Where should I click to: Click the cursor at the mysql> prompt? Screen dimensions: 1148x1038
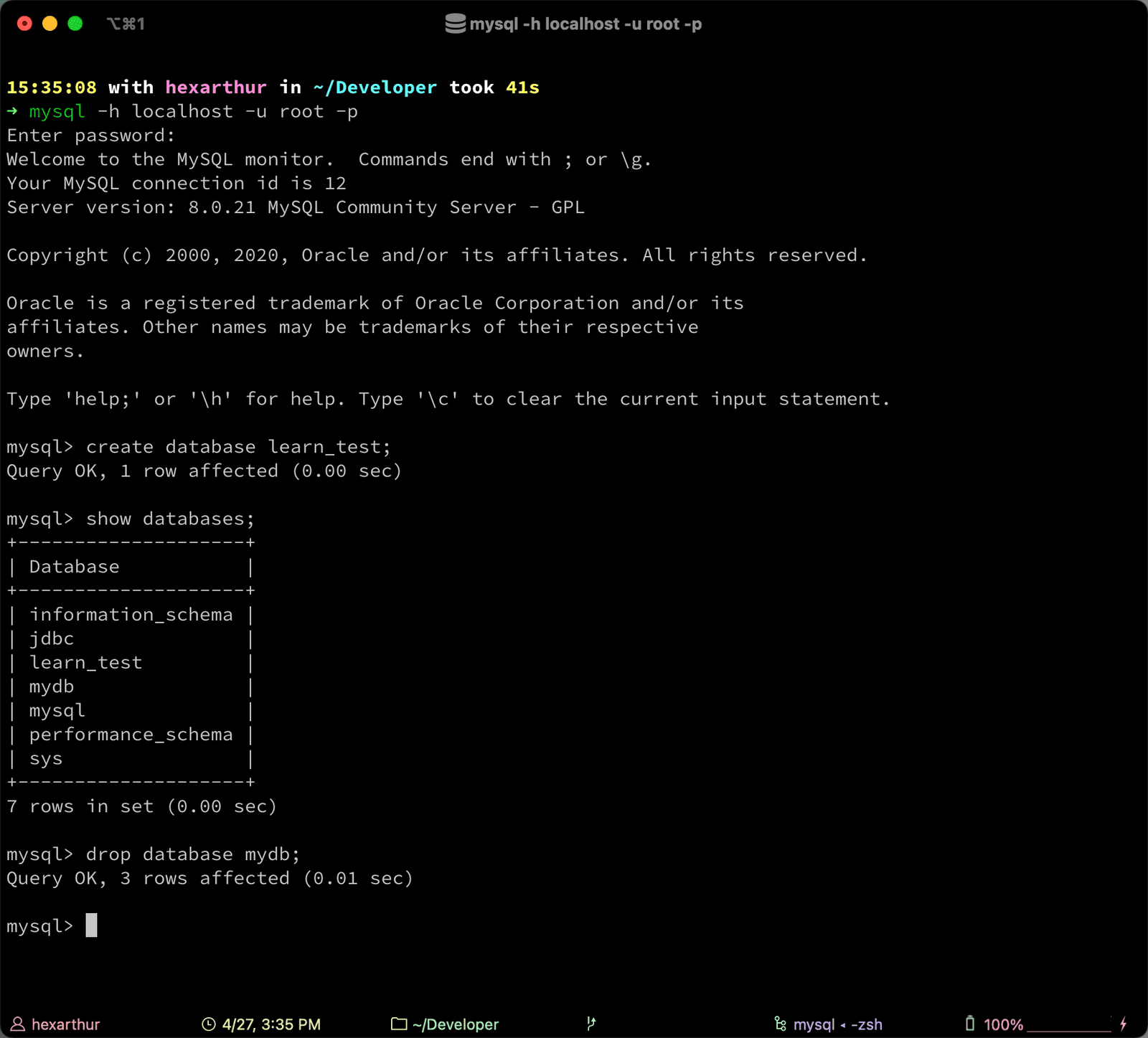[91, 925]
